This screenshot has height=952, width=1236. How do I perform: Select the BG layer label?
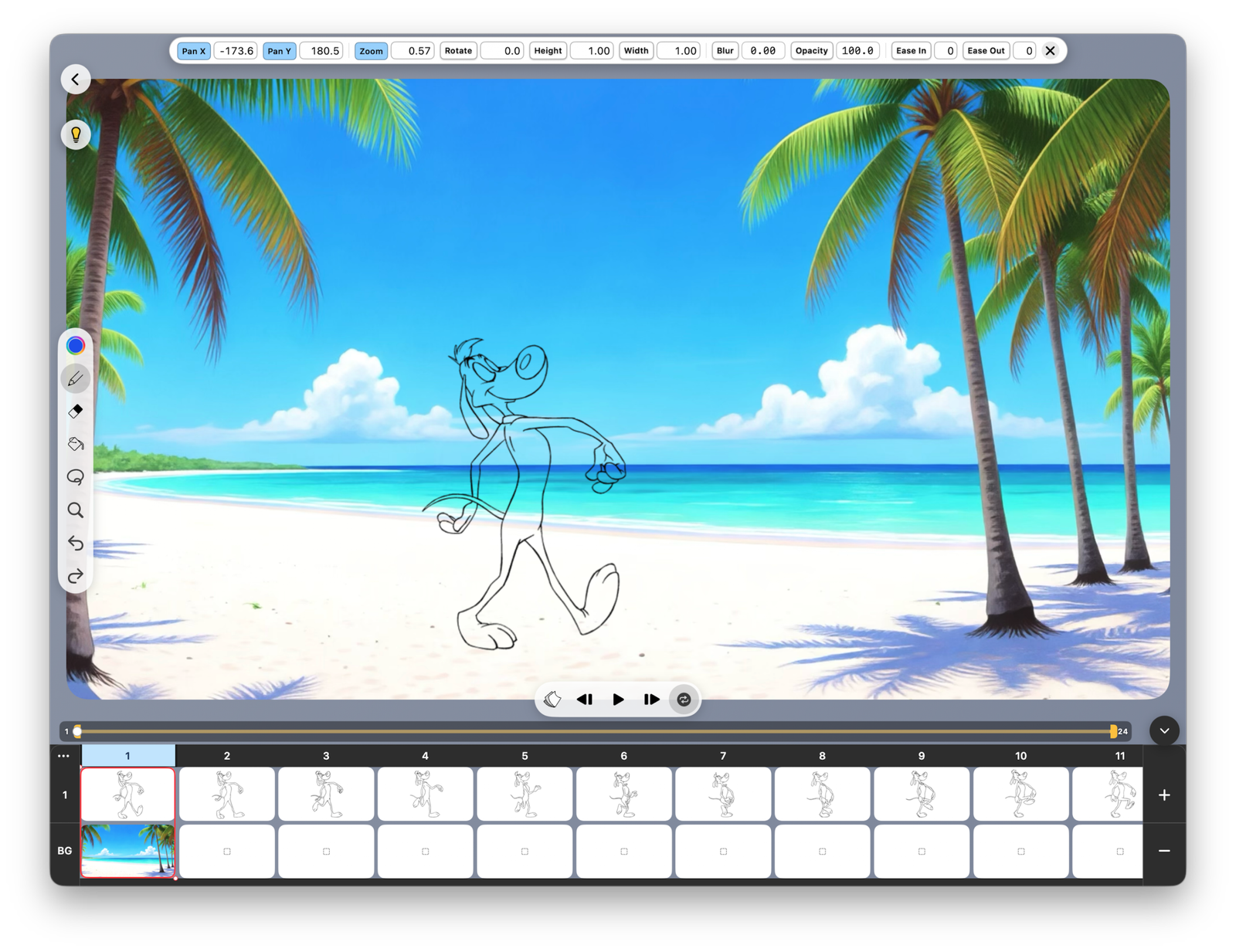click(x=65, y=851)
